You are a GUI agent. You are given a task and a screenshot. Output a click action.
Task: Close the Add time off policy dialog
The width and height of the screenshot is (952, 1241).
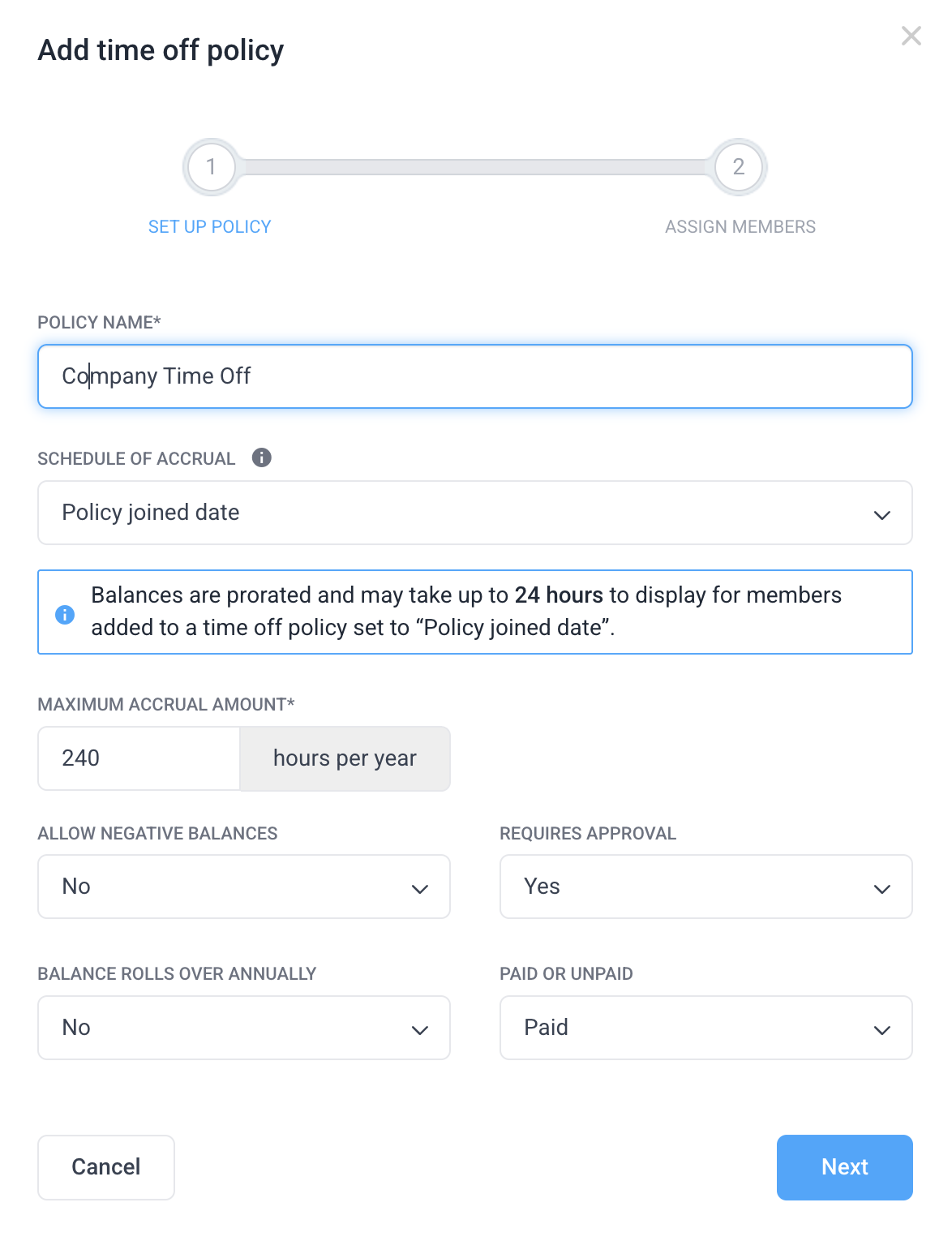point(911,36)
